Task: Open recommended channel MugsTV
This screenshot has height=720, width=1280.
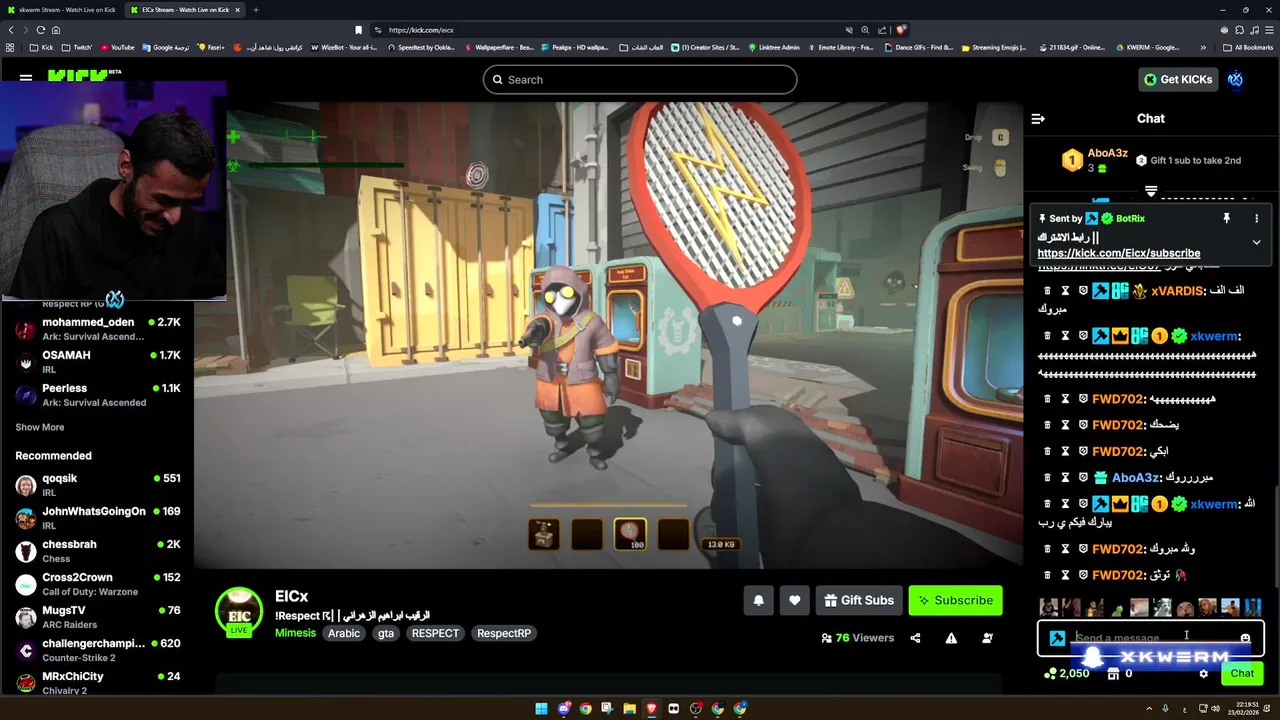Action: coord(98,617)
